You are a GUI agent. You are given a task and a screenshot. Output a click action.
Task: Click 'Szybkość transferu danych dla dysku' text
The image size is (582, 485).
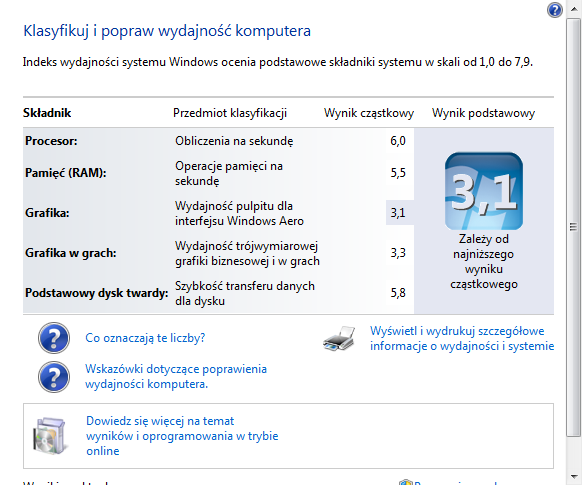coord(245,294)
